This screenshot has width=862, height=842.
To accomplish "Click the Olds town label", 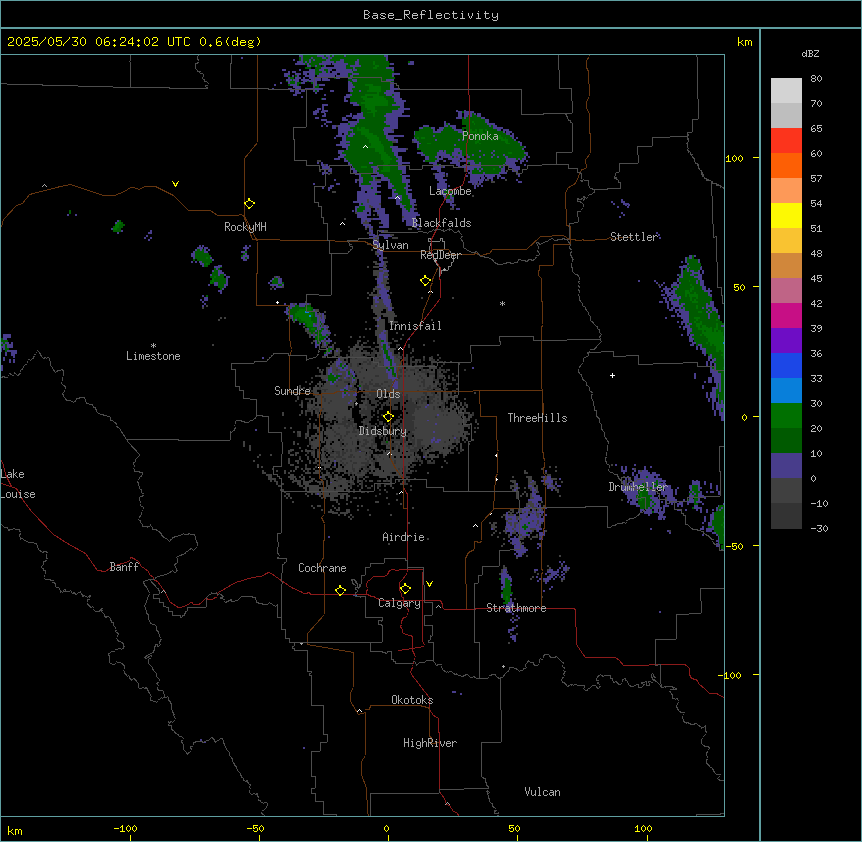I will point(388,394).
